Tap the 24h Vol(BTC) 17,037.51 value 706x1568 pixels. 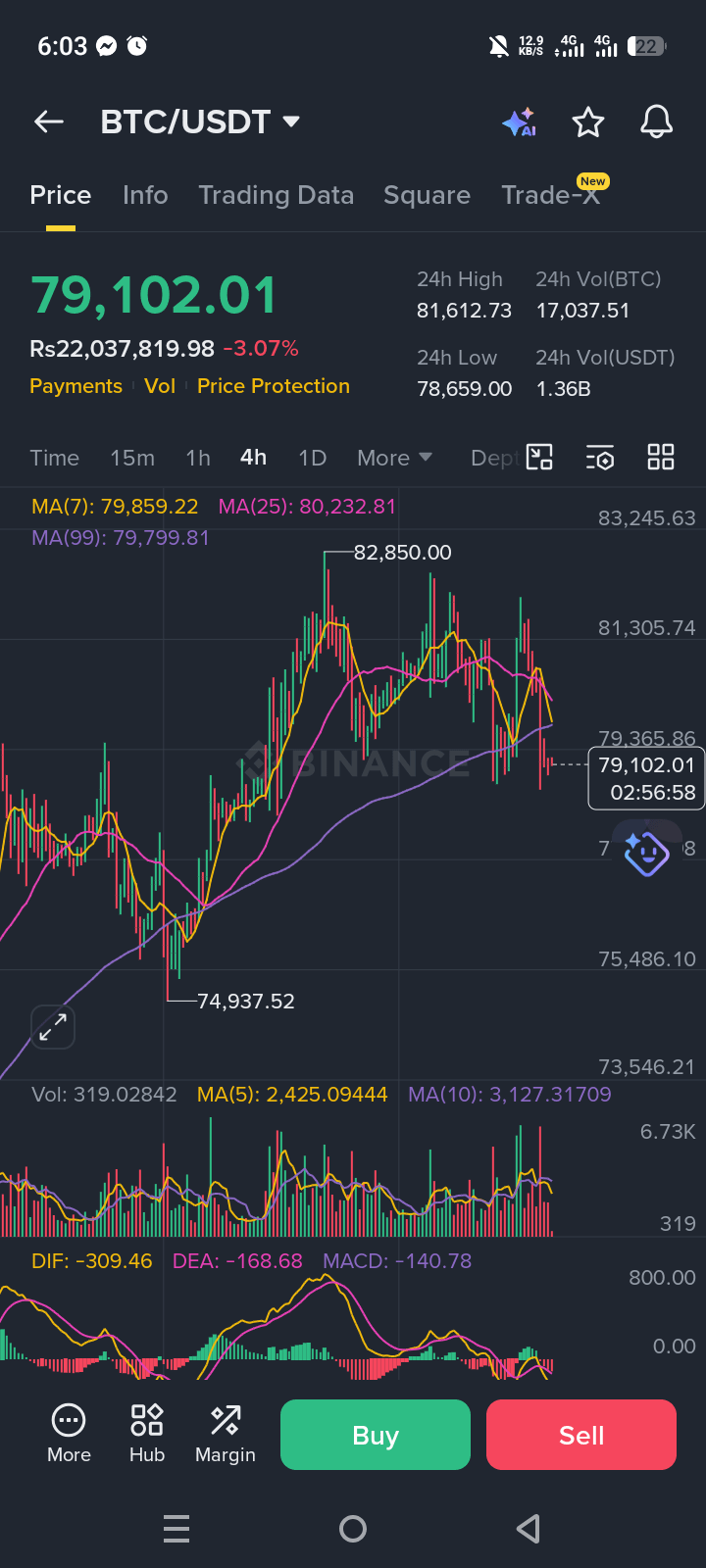coord(582,311)
